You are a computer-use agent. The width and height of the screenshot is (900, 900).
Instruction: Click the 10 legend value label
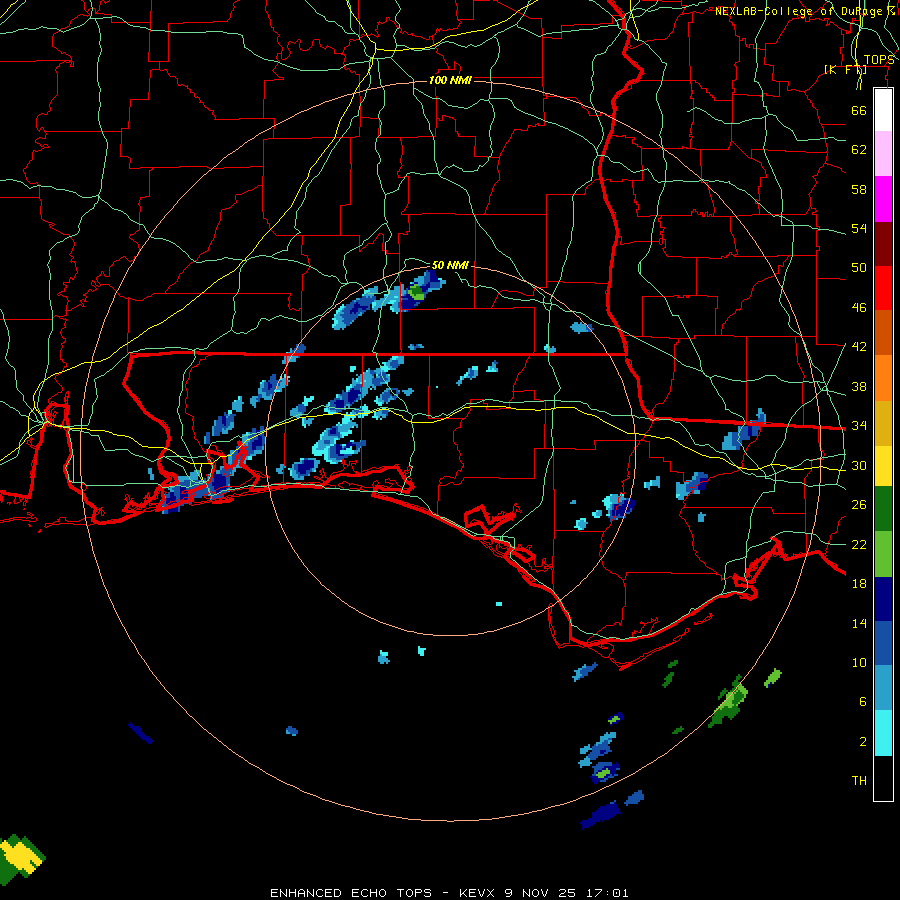pyautogui.click(x=859, y=662)
